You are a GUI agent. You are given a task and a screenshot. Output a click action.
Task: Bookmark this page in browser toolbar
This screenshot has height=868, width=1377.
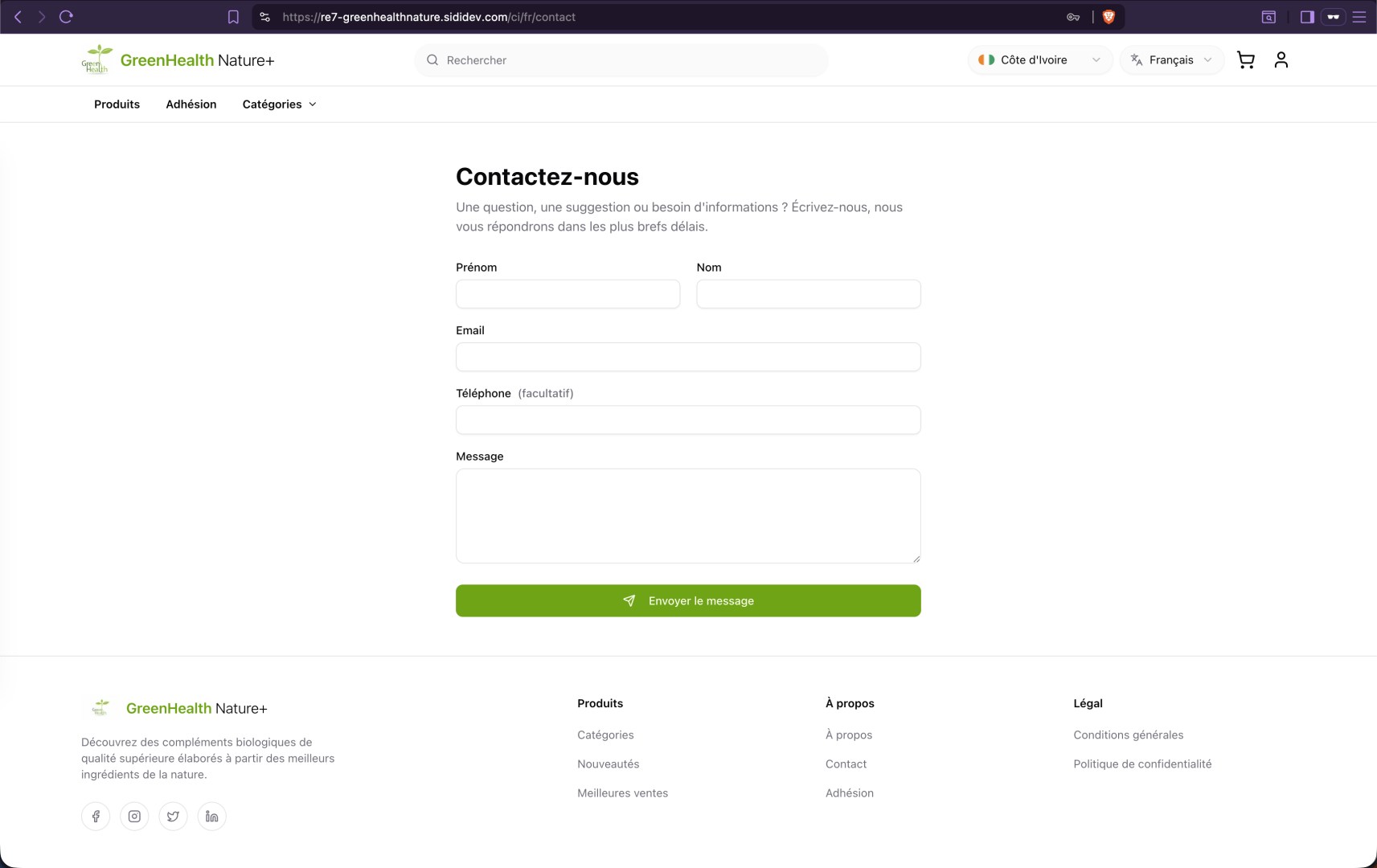tap(233, 17)
